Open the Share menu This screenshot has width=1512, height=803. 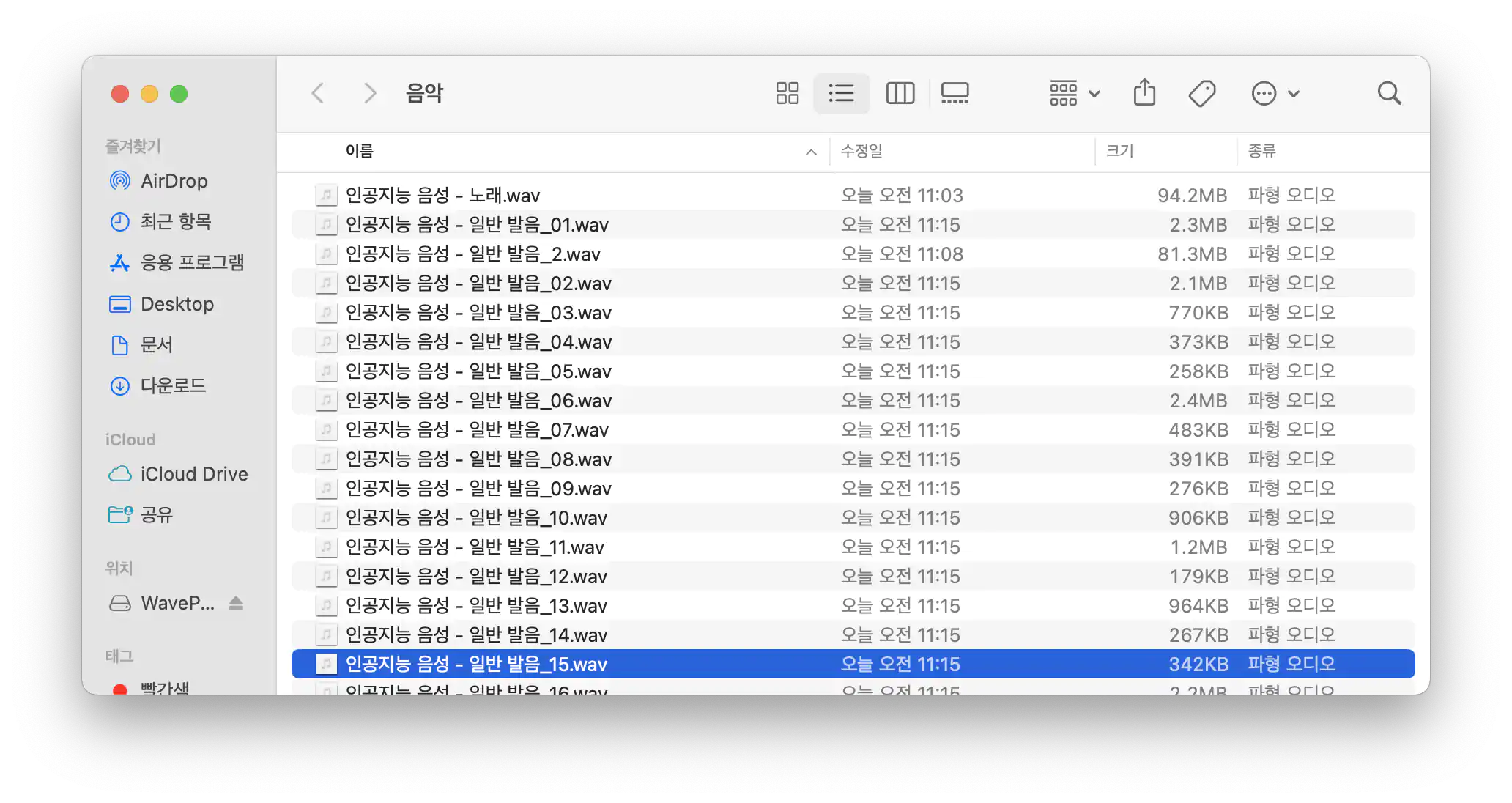click(1144, 93)
